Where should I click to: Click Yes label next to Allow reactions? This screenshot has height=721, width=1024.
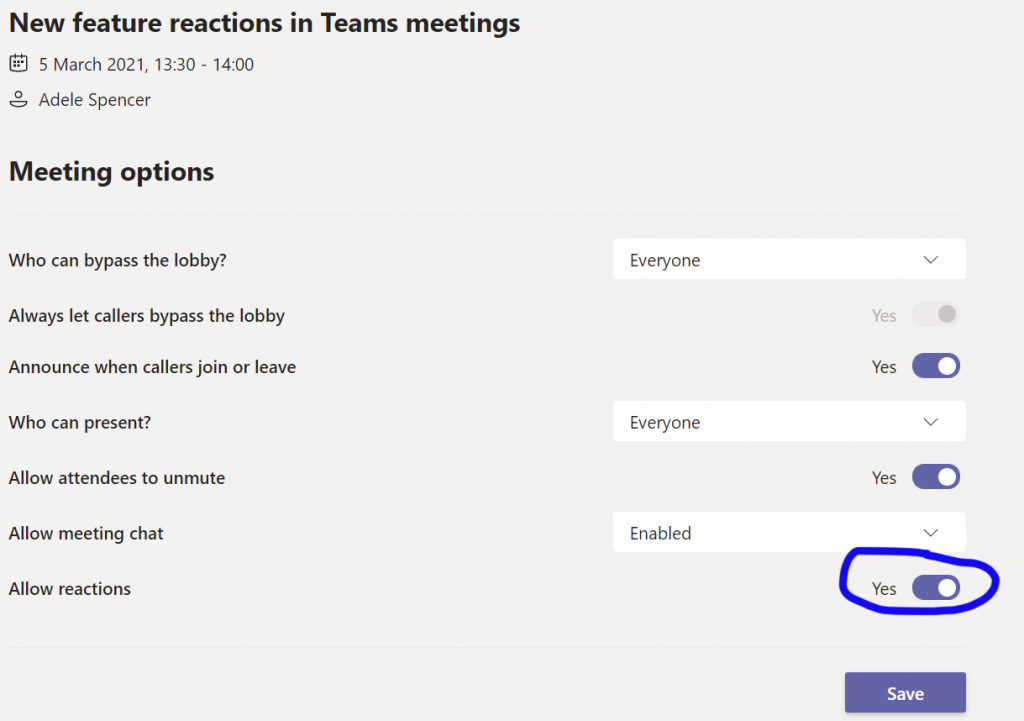884,589
